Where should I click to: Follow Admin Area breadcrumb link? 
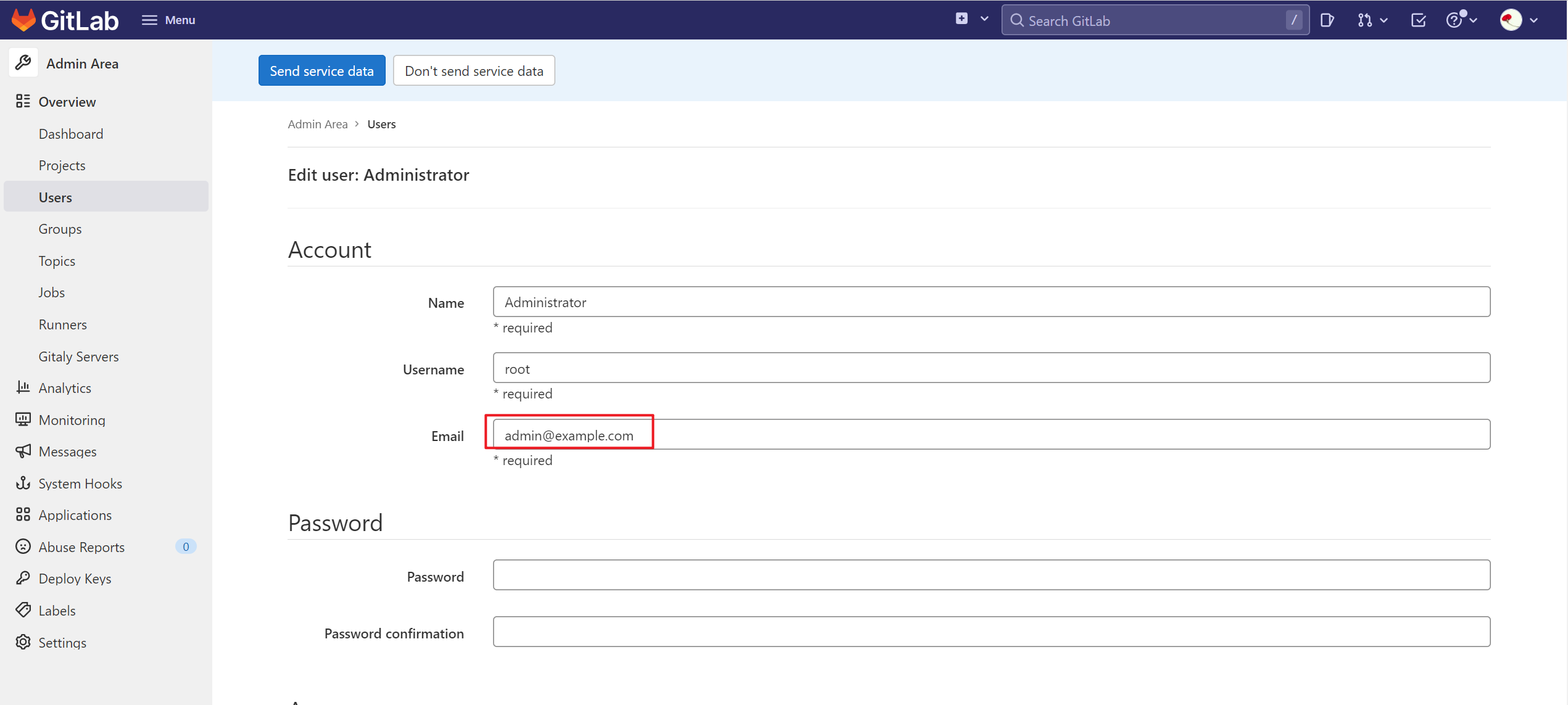pyautogui.click(x=317, y=124)
